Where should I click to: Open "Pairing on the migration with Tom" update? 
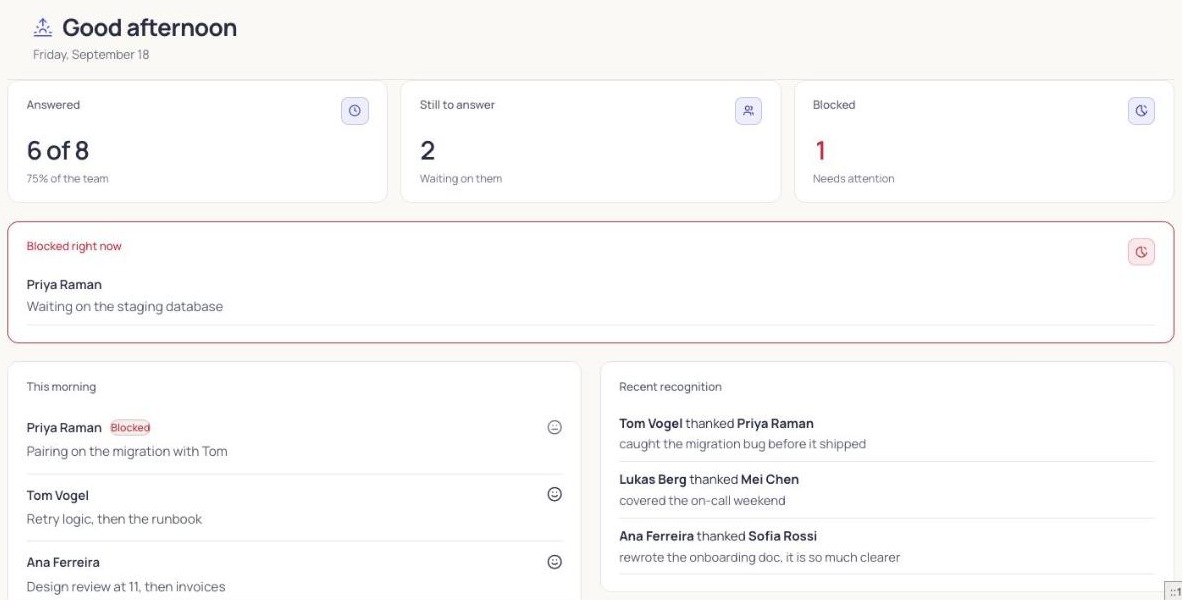click(127, 452)
